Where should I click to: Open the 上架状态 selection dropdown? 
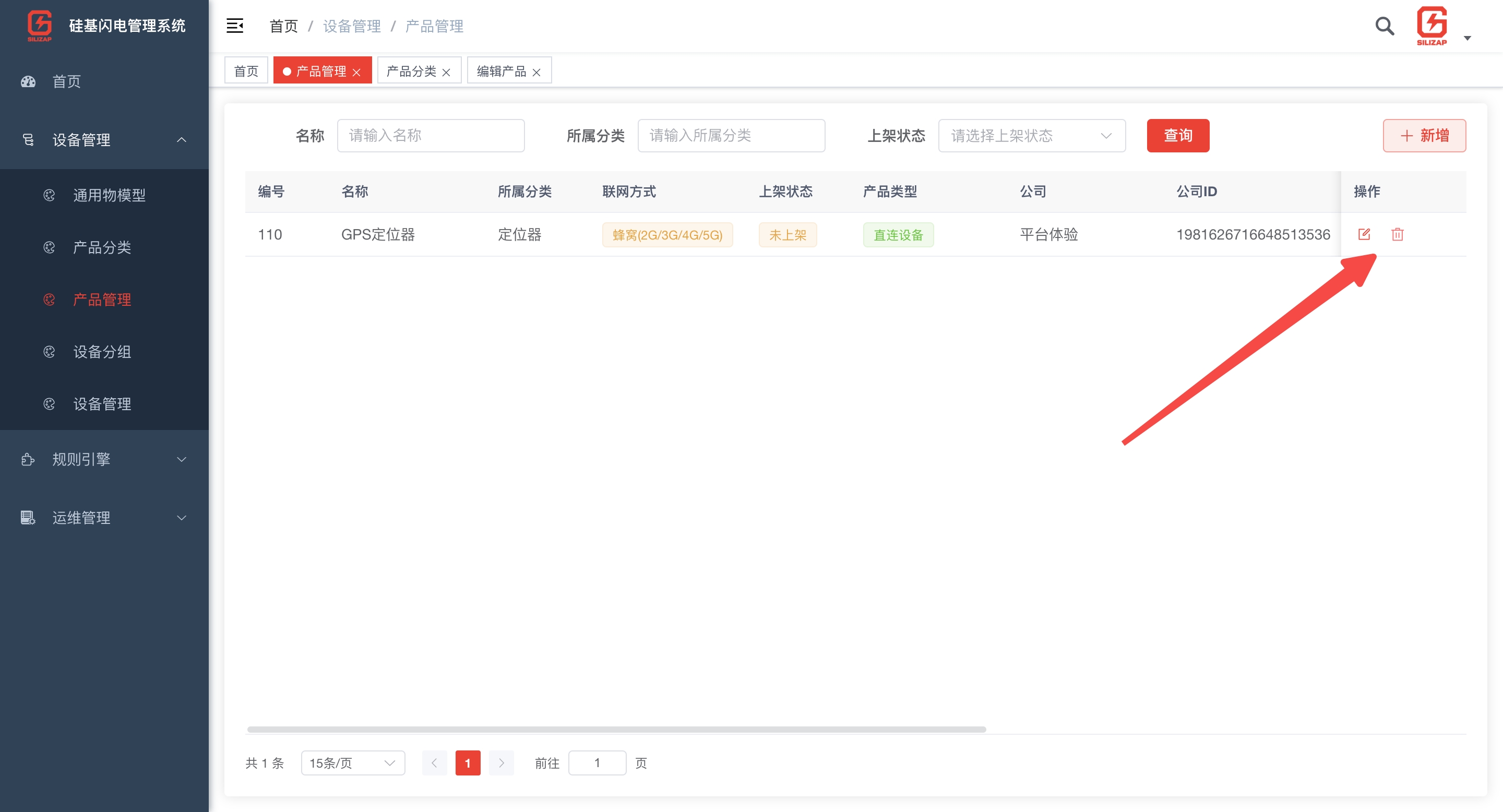[x=1032, y=135]
